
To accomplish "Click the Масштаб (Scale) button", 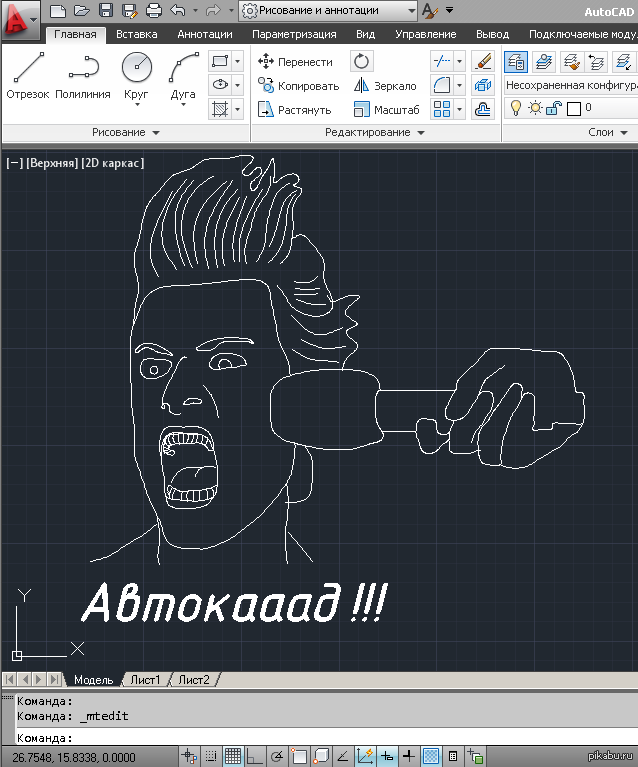I will pos(387,110).
